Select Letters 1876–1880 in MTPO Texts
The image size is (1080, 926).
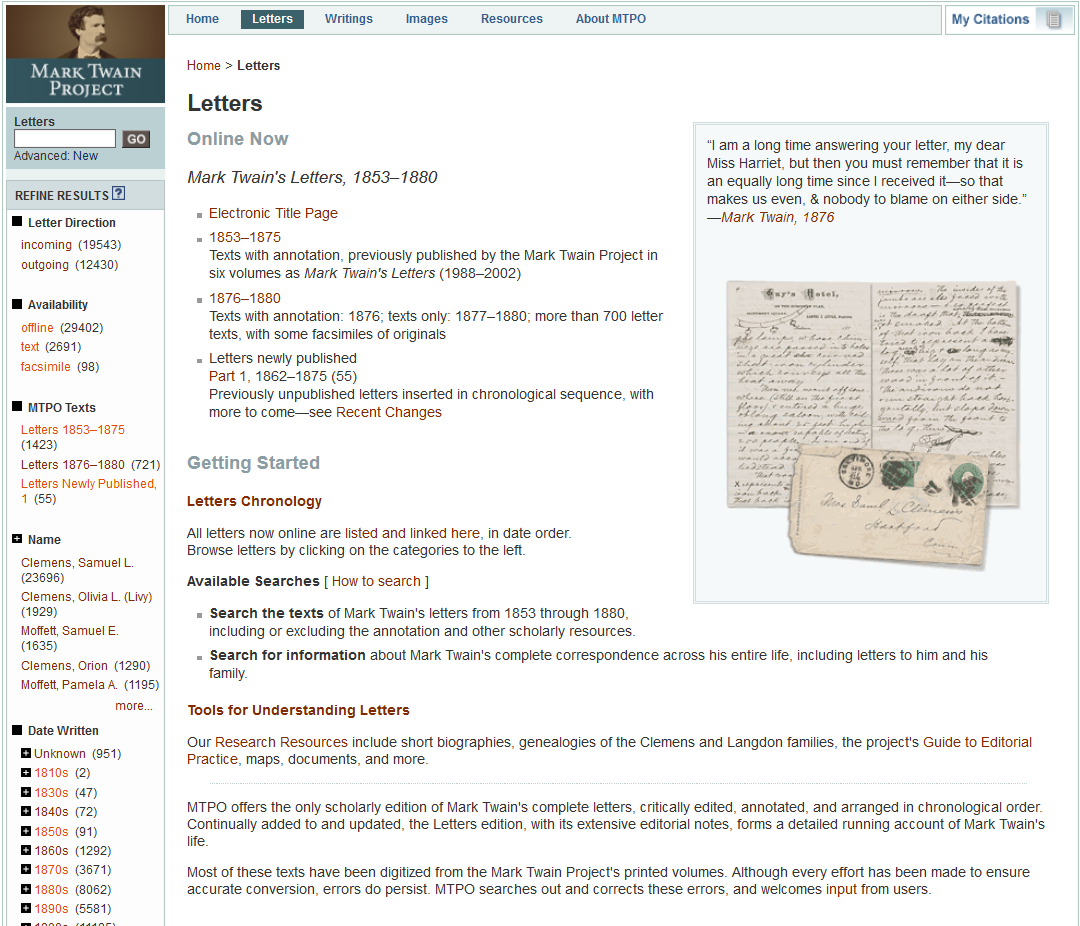(72, 464)
